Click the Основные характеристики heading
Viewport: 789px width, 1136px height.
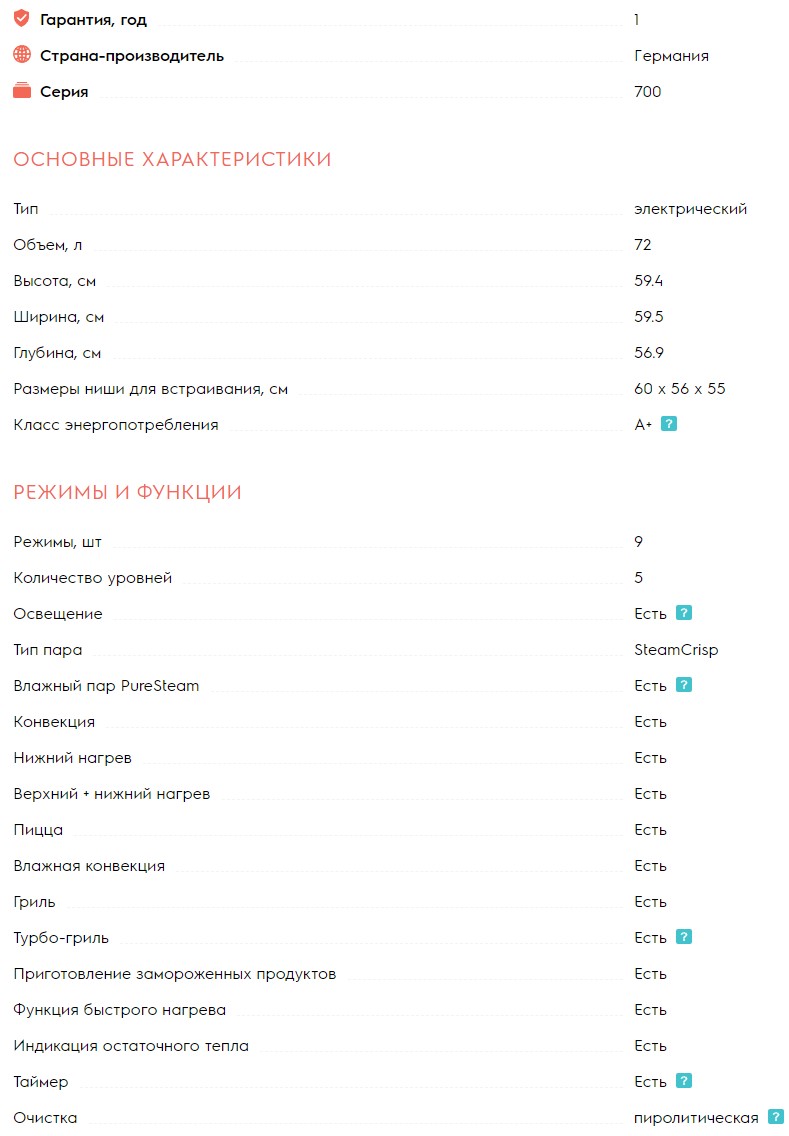click(x=172, y=160)
